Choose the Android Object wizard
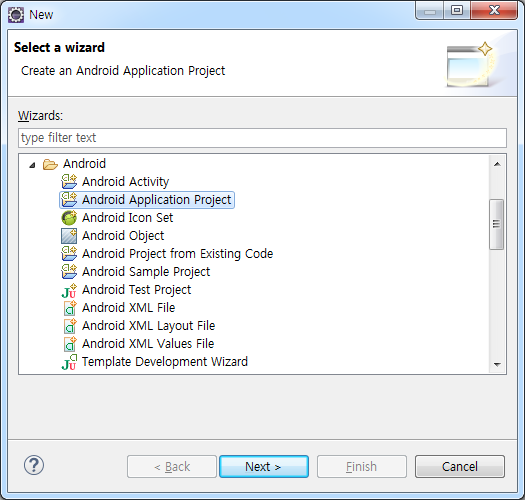Viewport: 525px width, 500px height. pos(123,236)
